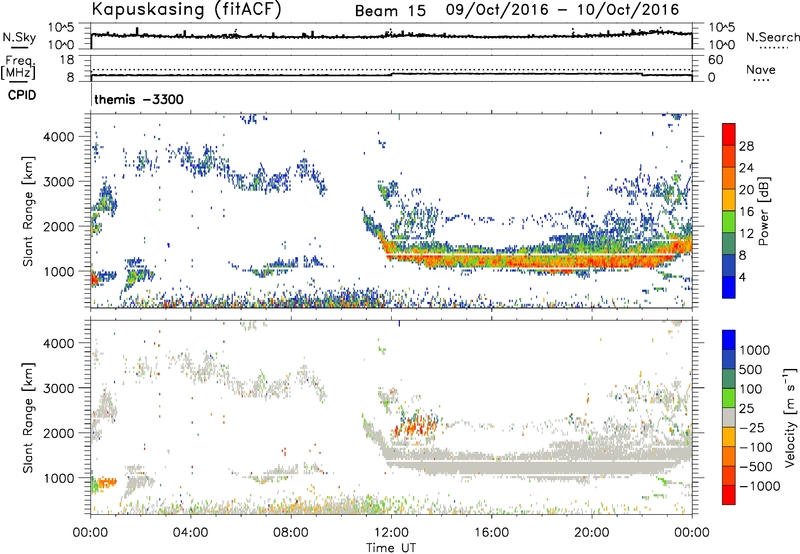Click the 'Beam 15' label

(x=390, y=11)
